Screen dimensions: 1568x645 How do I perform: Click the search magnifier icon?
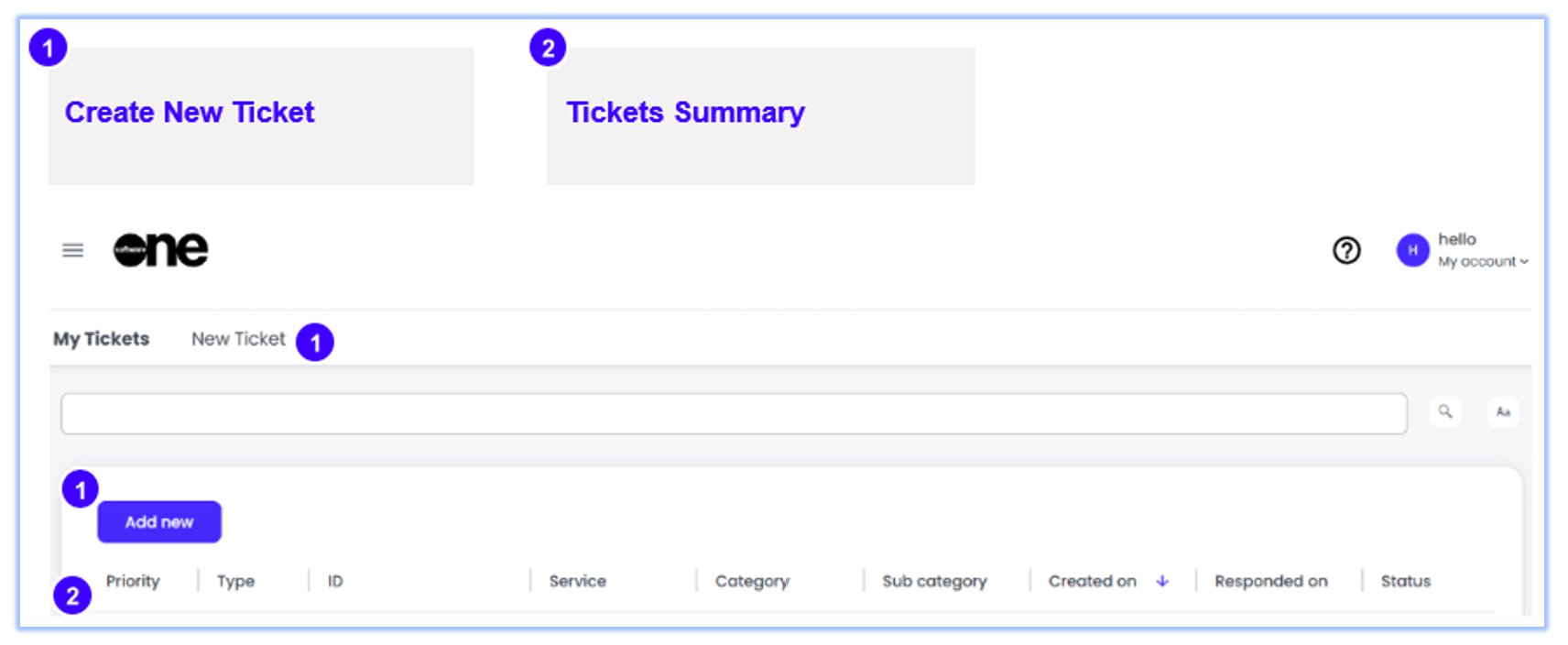pos(1444,412)
